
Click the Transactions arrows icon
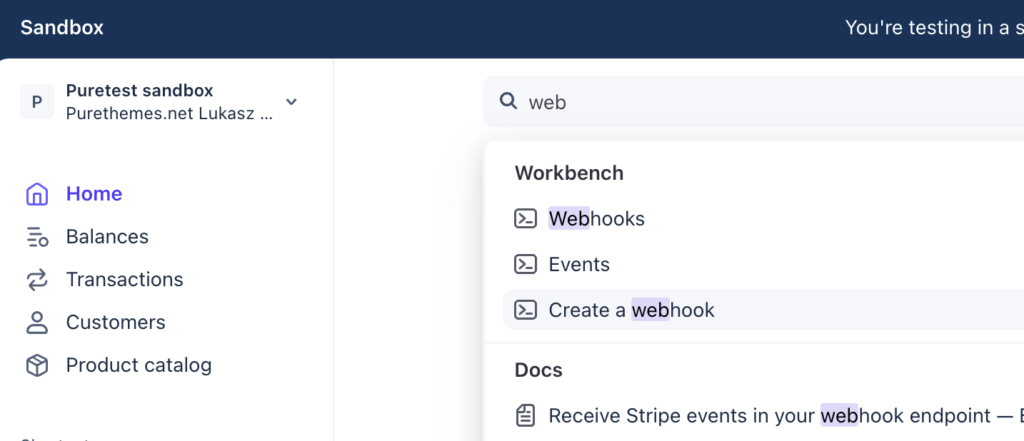[37, 280]
